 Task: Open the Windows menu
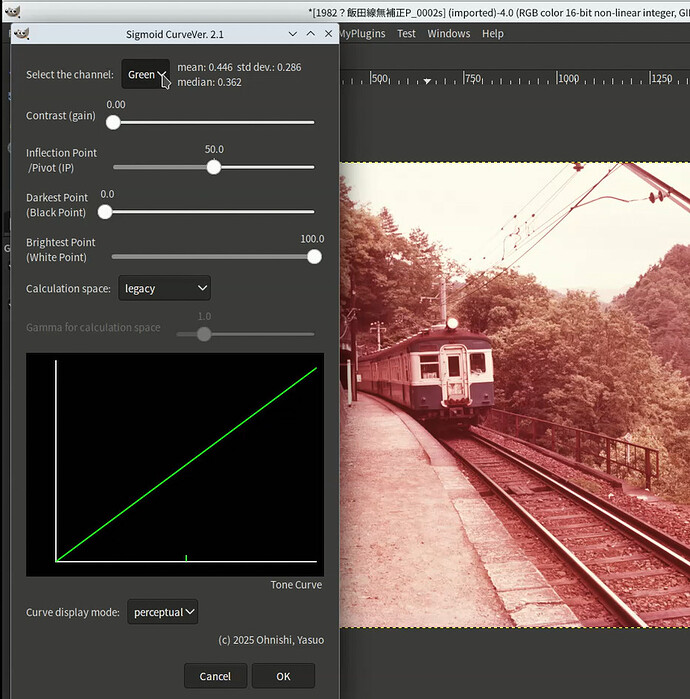pos(448,33)
